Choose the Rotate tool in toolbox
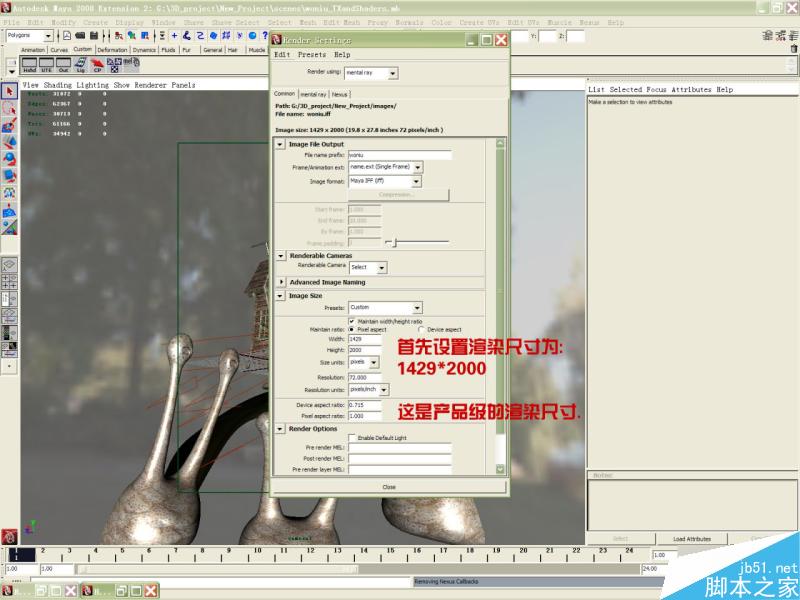This screenshot has width=800, height=600. (x=9, y=159)
